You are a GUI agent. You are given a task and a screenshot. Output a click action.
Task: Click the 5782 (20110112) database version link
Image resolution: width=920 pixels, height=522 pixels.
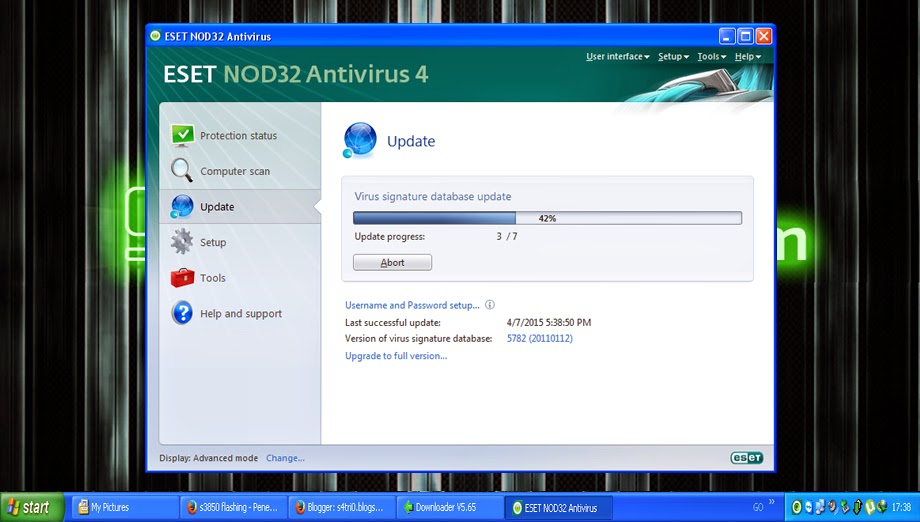539,338
